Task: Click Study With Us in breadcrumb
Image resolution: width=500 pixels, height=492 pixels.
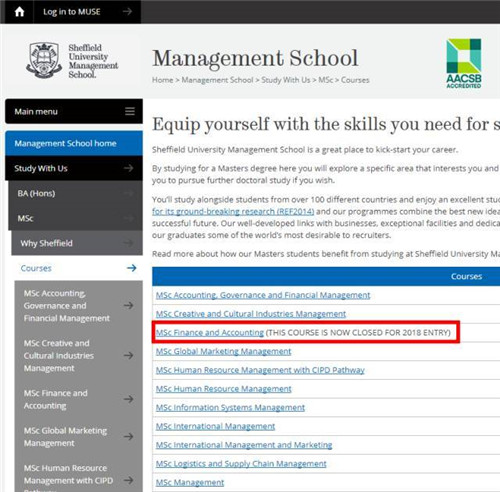Action: tap(286, 80)
